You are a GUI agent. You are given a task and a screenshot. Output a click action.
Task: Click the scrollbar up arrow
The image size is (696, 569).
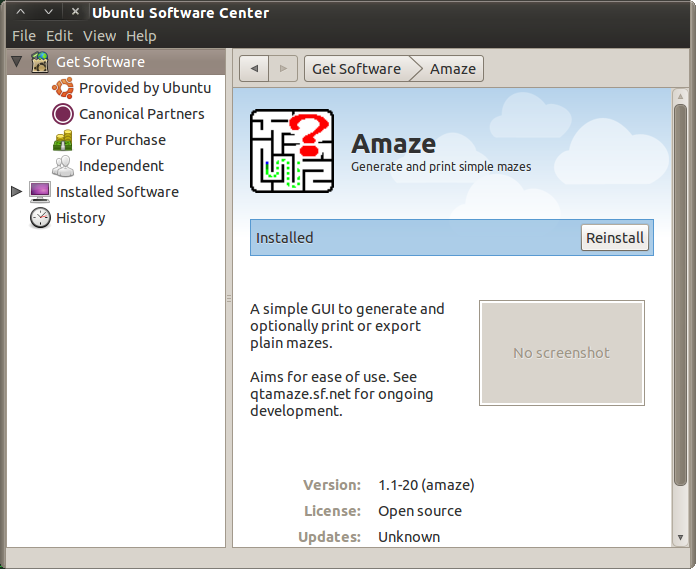pyautogui.click(x=680, y=96)
